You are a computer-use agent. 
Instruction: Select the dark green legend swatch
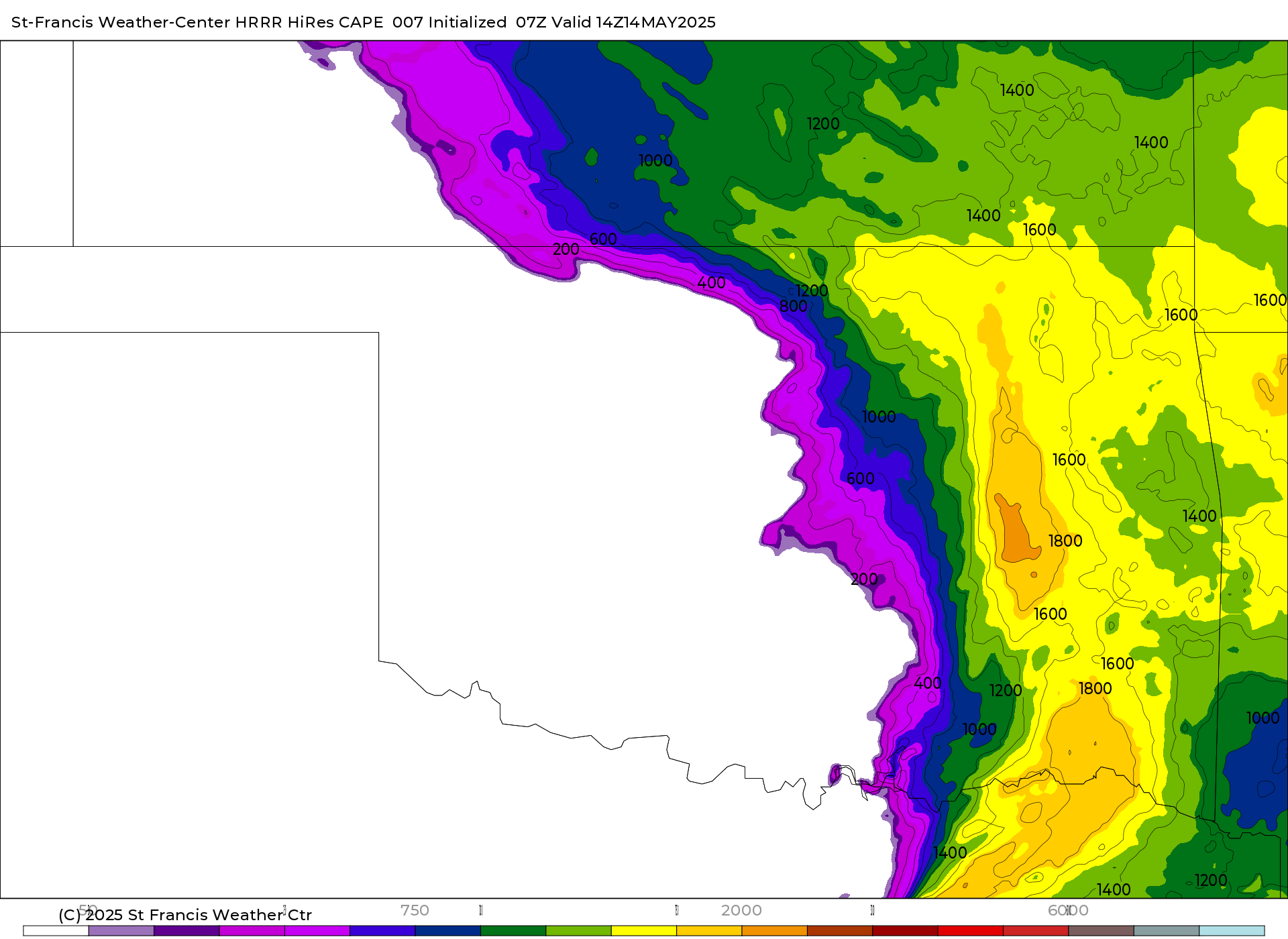(x=513, y=931)
